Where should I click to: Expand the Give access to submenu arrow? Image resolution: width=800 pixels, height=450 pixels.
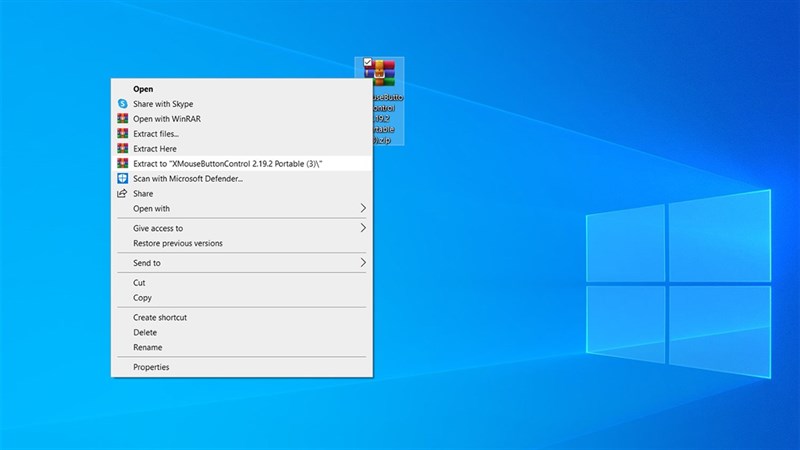(x=363, y=228)
